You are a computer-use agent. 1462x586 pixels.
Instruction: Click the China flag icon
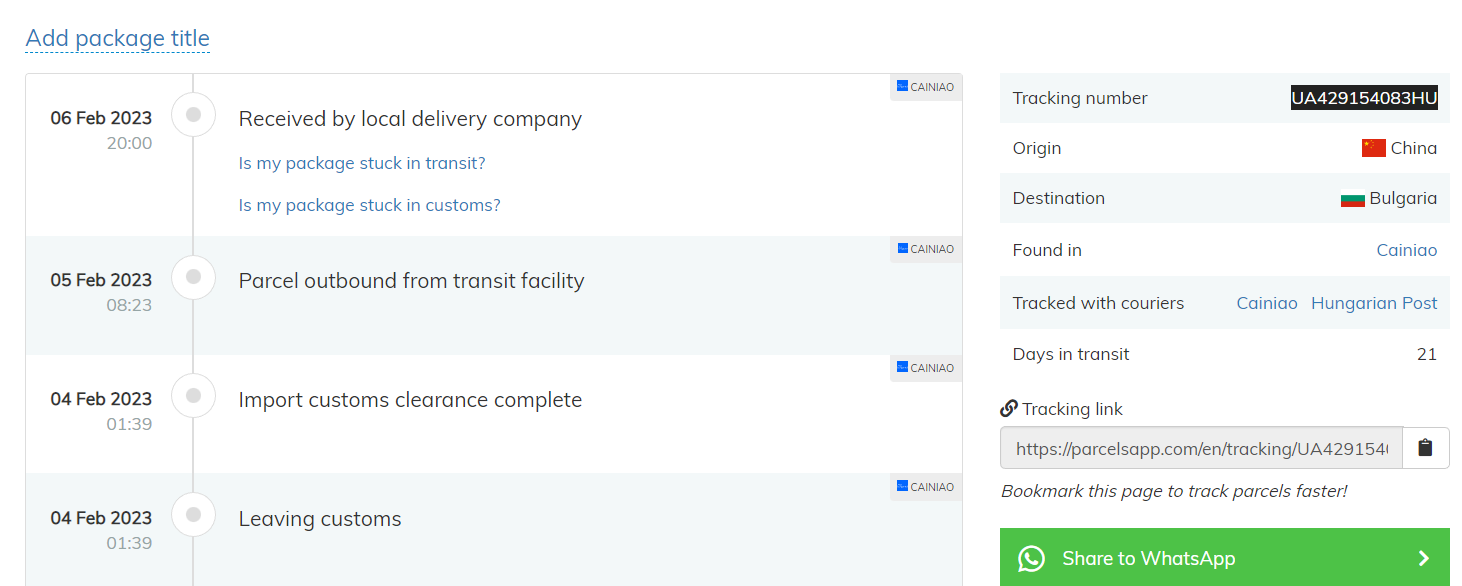(1373, 148)
